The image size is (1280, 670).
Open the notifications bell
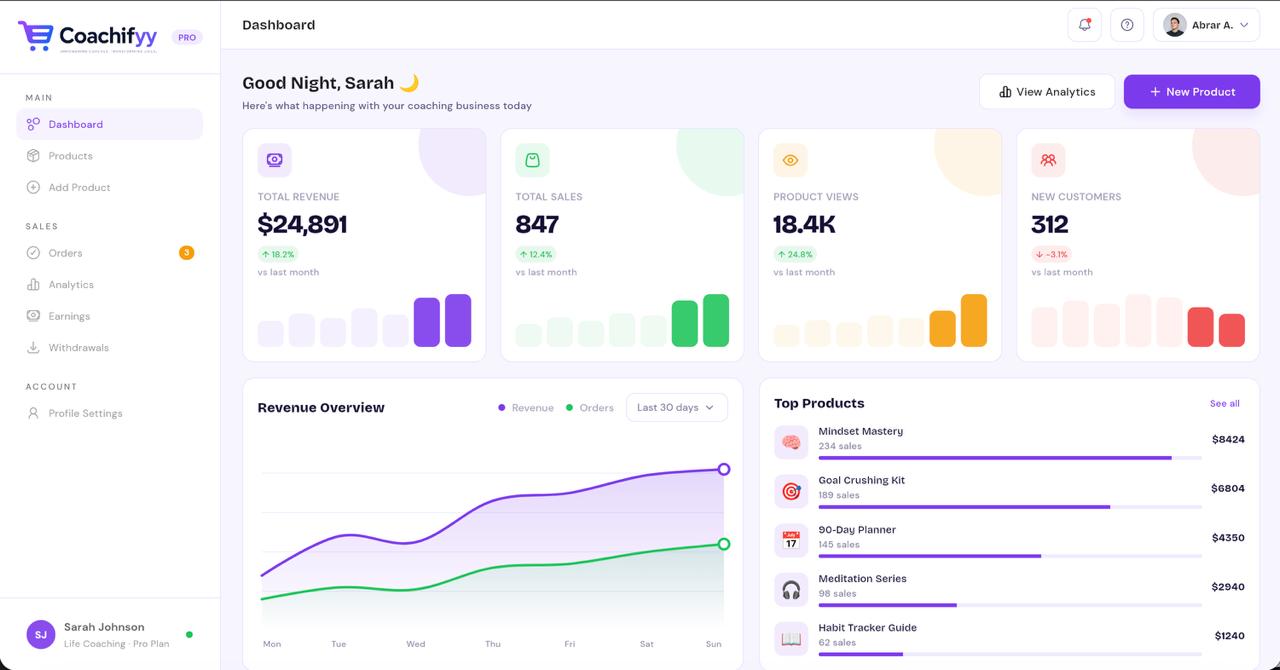[1085, 25]
